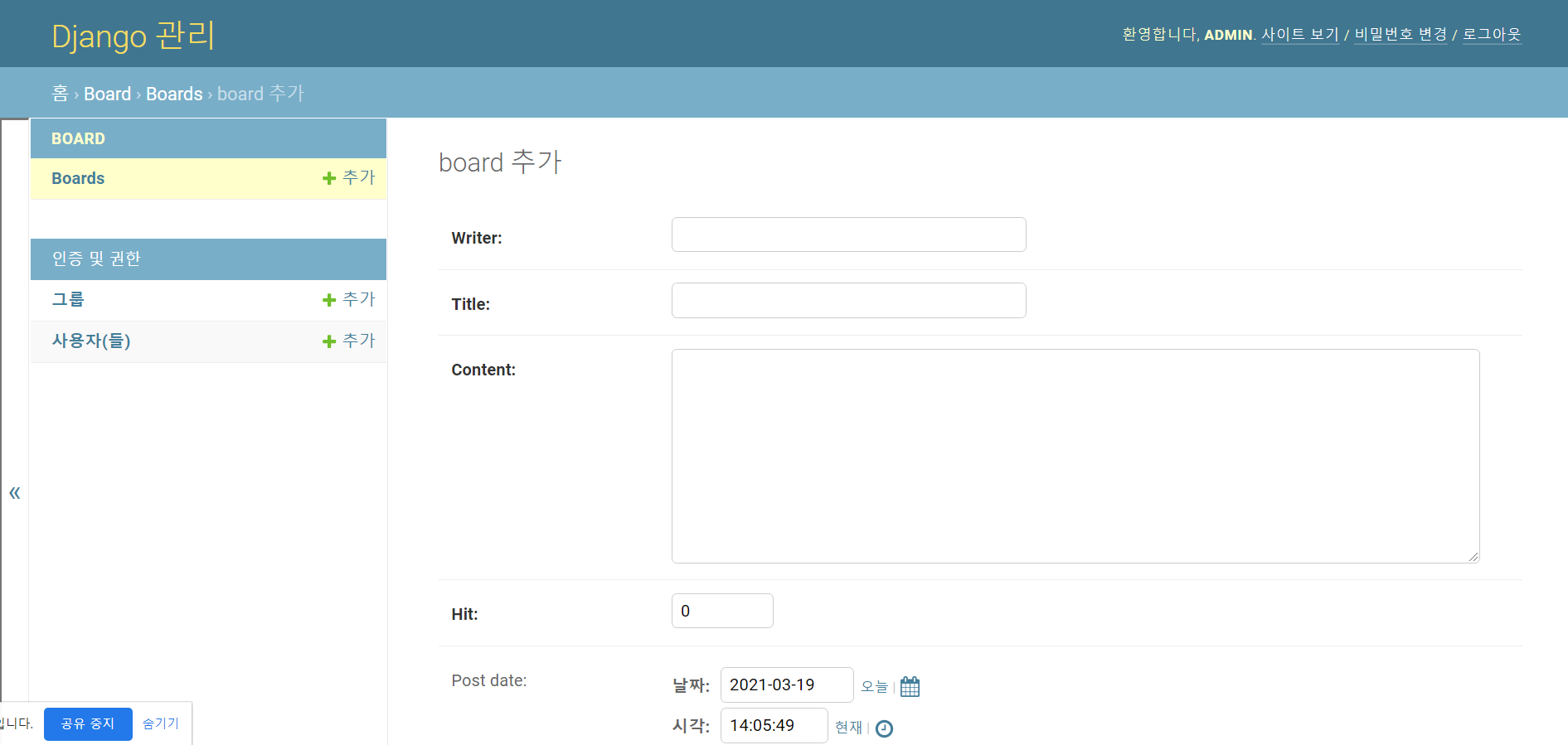Click the 공유 중지 button
This screenshot has width=1568, height=745.
point(88,723)
